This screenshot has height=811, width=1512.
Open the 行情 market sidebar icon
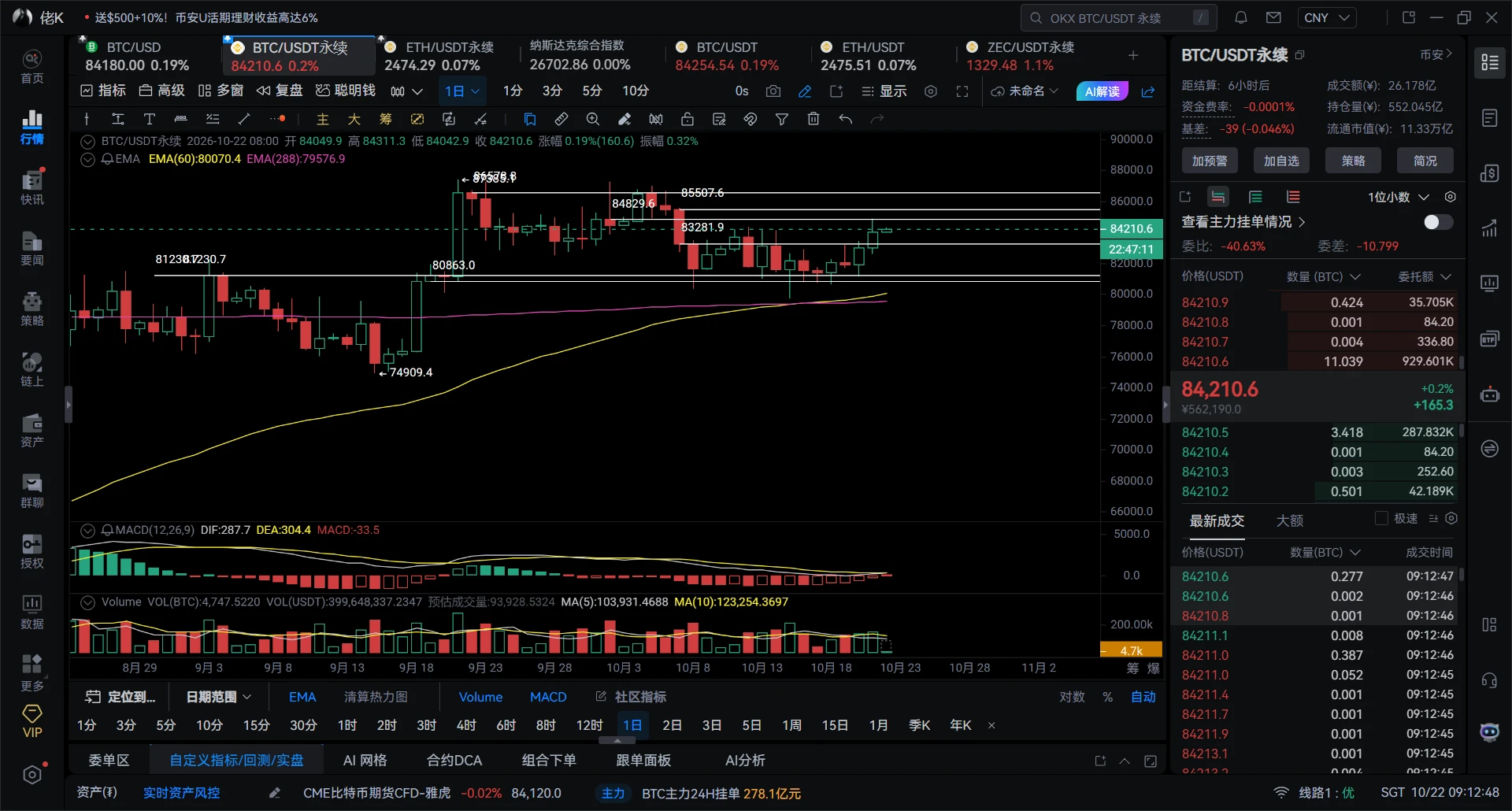[x=32, y=127]
